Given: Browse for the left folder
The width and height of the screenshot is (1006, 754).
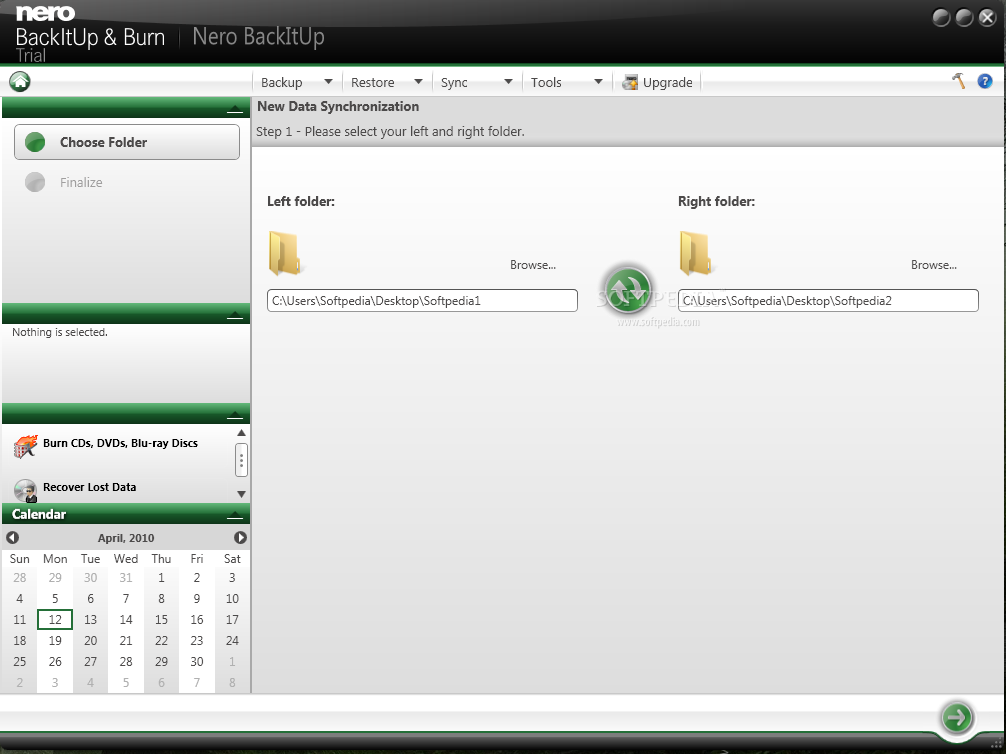Looking at the screenshot, I should click(x=533, y=264).
